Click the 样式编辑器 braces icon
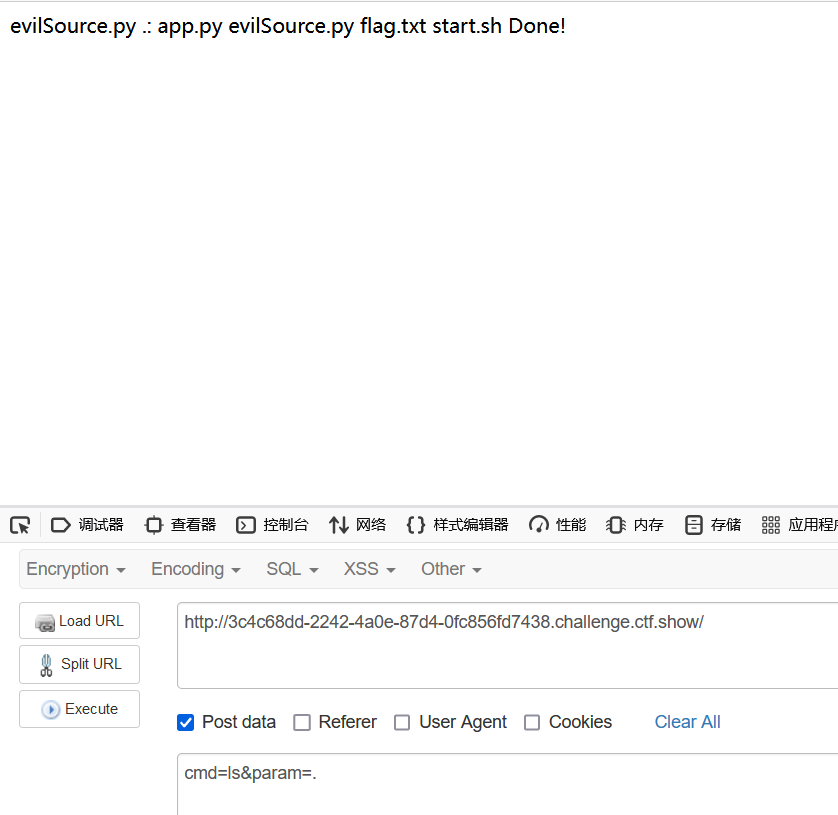 (416, 525)
